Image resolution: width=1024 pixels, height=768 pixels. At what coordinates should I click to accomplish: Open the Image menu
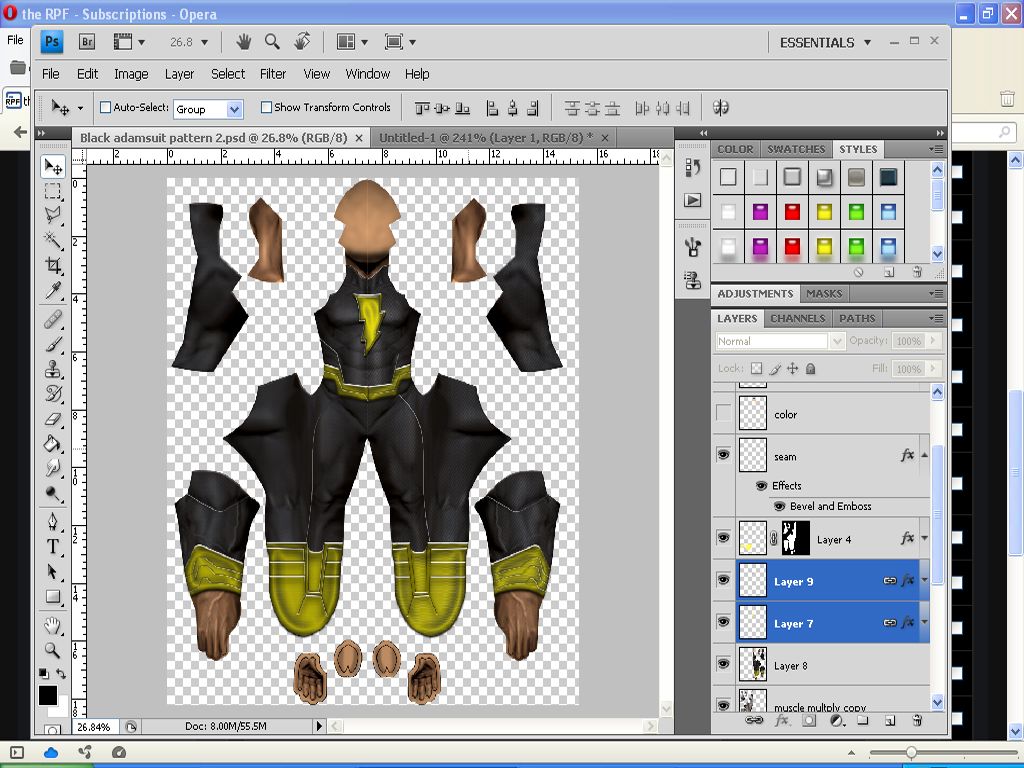(x=131, y=74)
